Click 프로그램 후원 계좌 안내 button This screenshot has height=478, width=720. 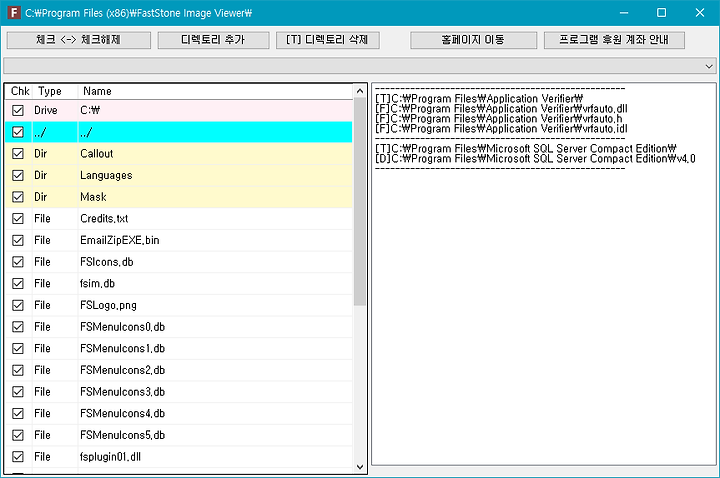coord(614,40)
